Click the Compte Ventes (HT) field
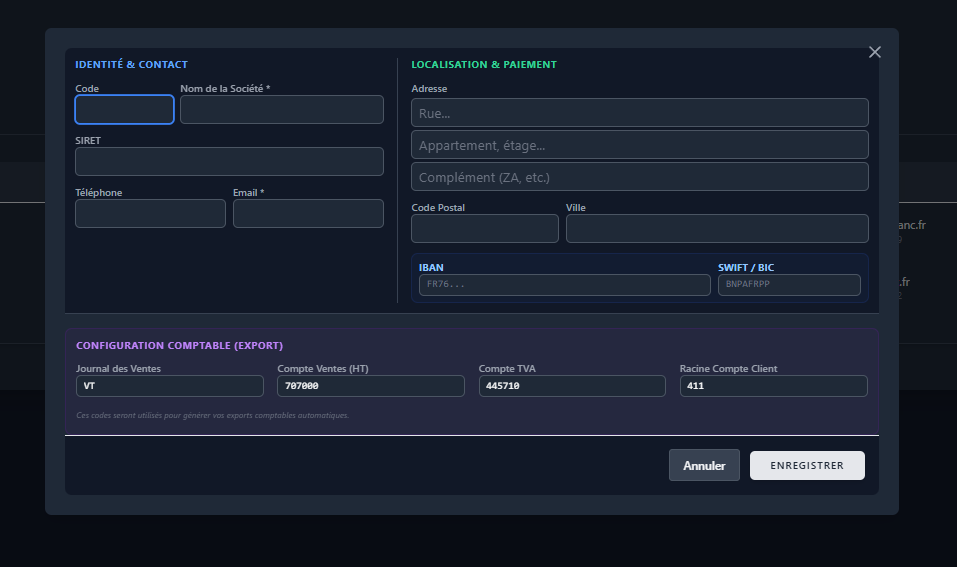957x567 pixels. pos(371,386)
